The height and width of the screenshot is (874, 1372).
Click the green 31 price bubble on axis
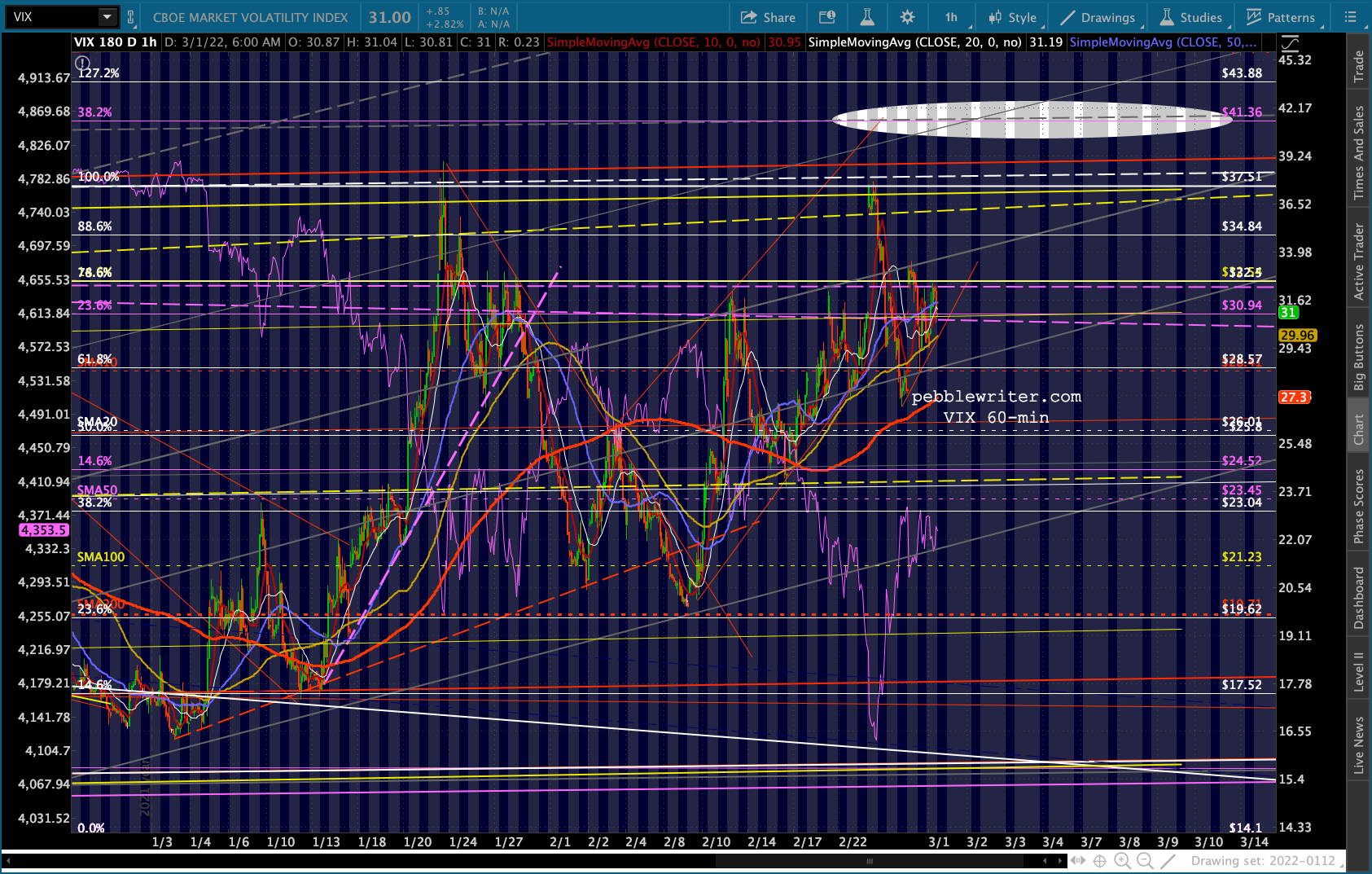1288,313
